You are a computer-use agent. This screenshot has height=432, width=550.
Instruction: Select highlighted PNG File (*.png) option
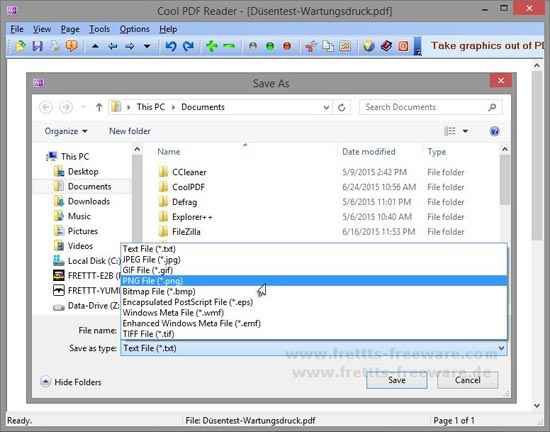[314, 281]
